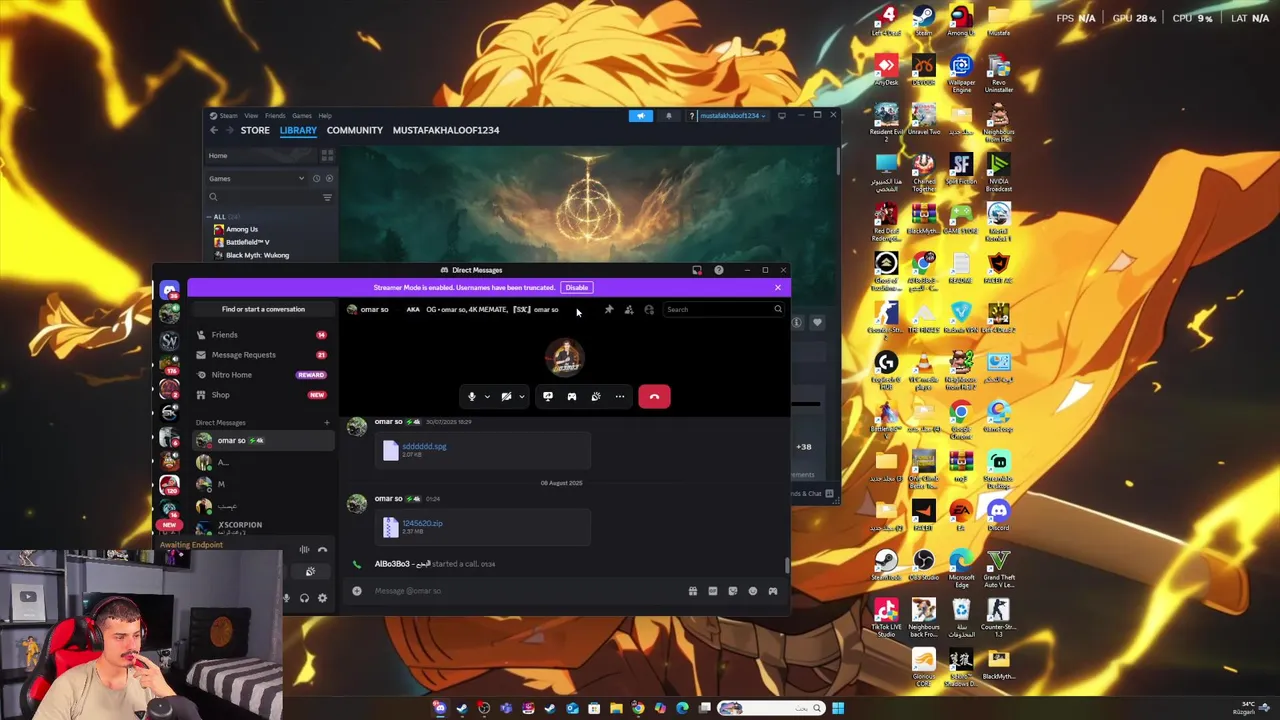Open Discord desktop shortcut

point(998,516)
